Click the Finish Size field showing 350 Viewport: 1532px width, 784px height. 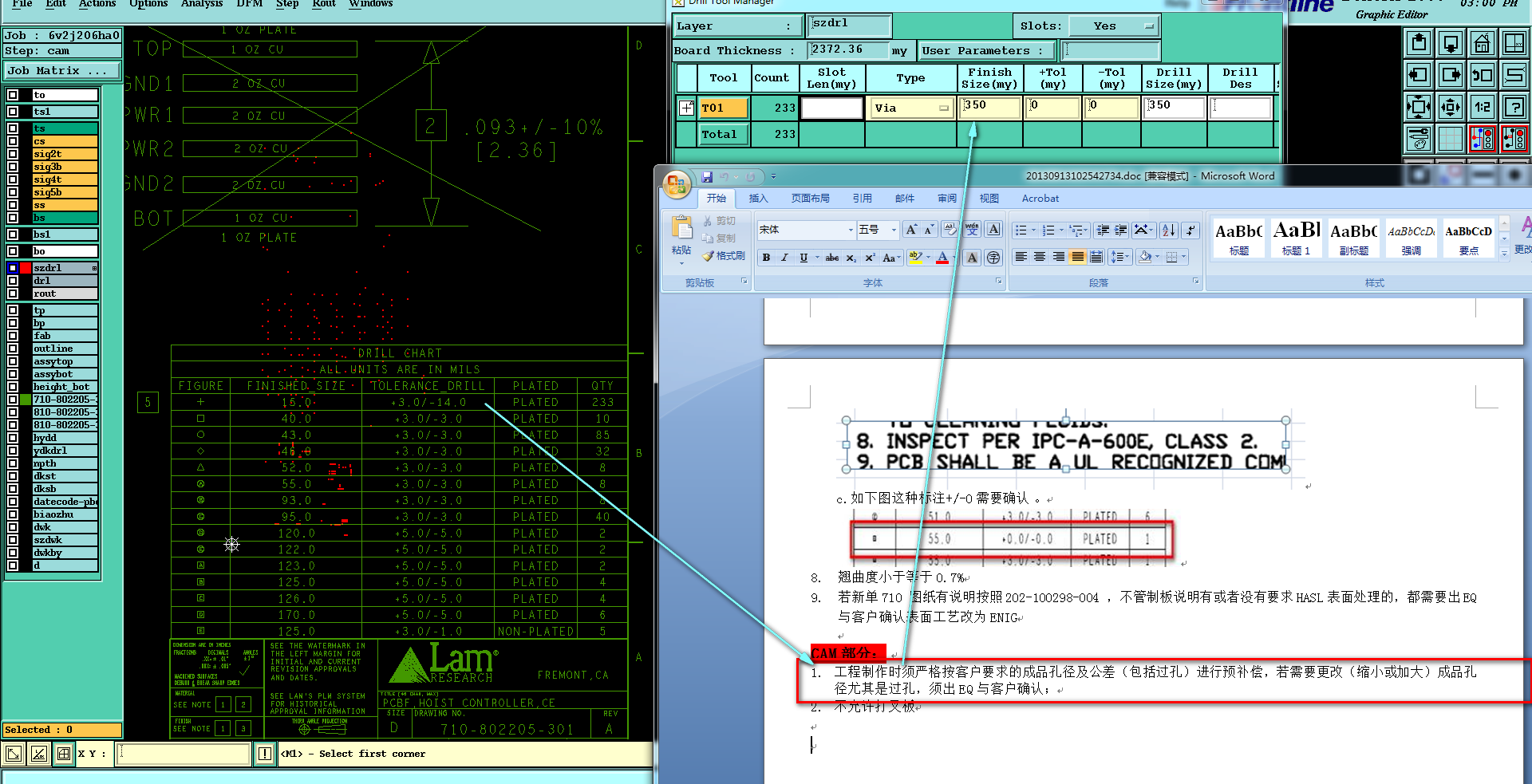click(x=991, y=108)
